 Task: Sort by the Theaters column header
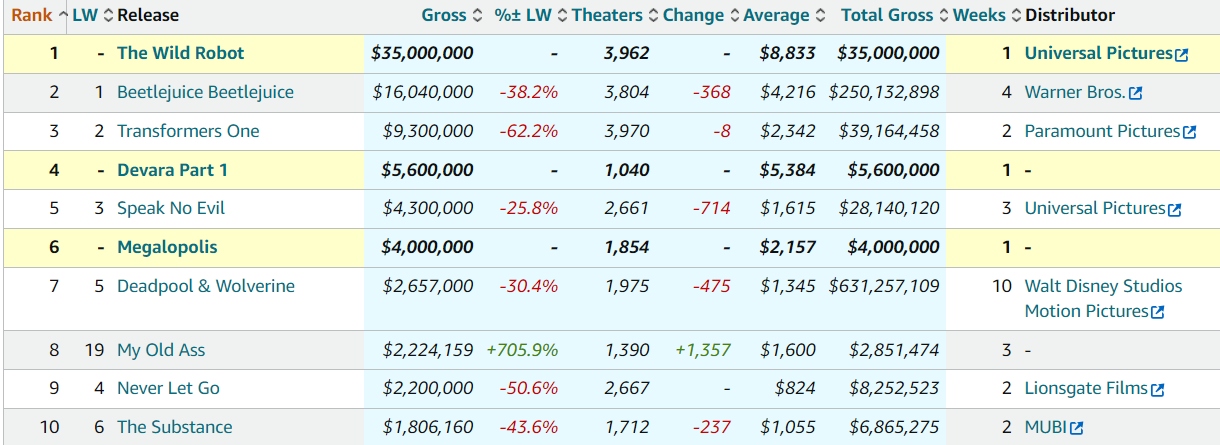point(607,15)
